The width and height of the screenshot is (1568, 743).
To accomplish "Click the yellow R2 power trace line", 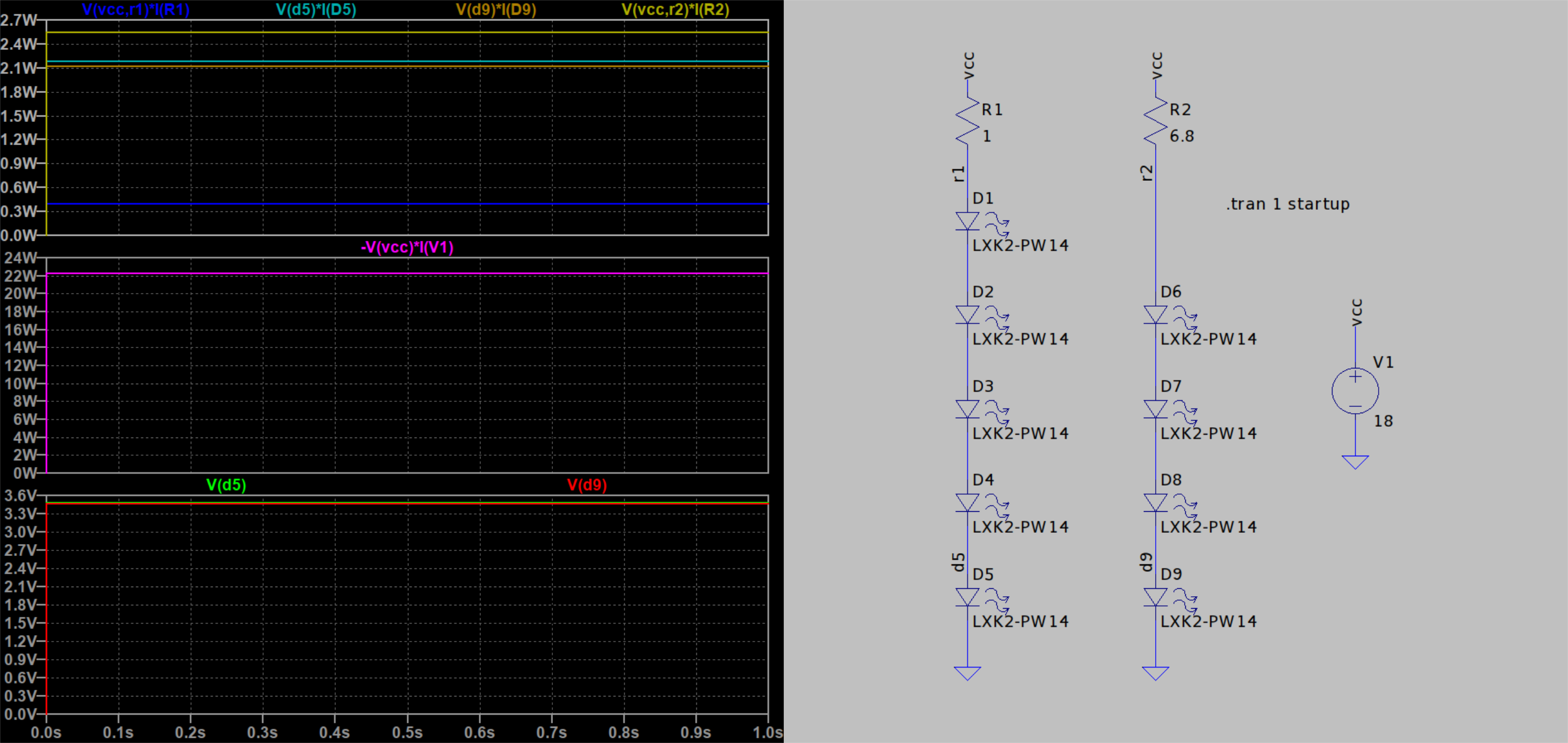I will [x=407, y=32].
